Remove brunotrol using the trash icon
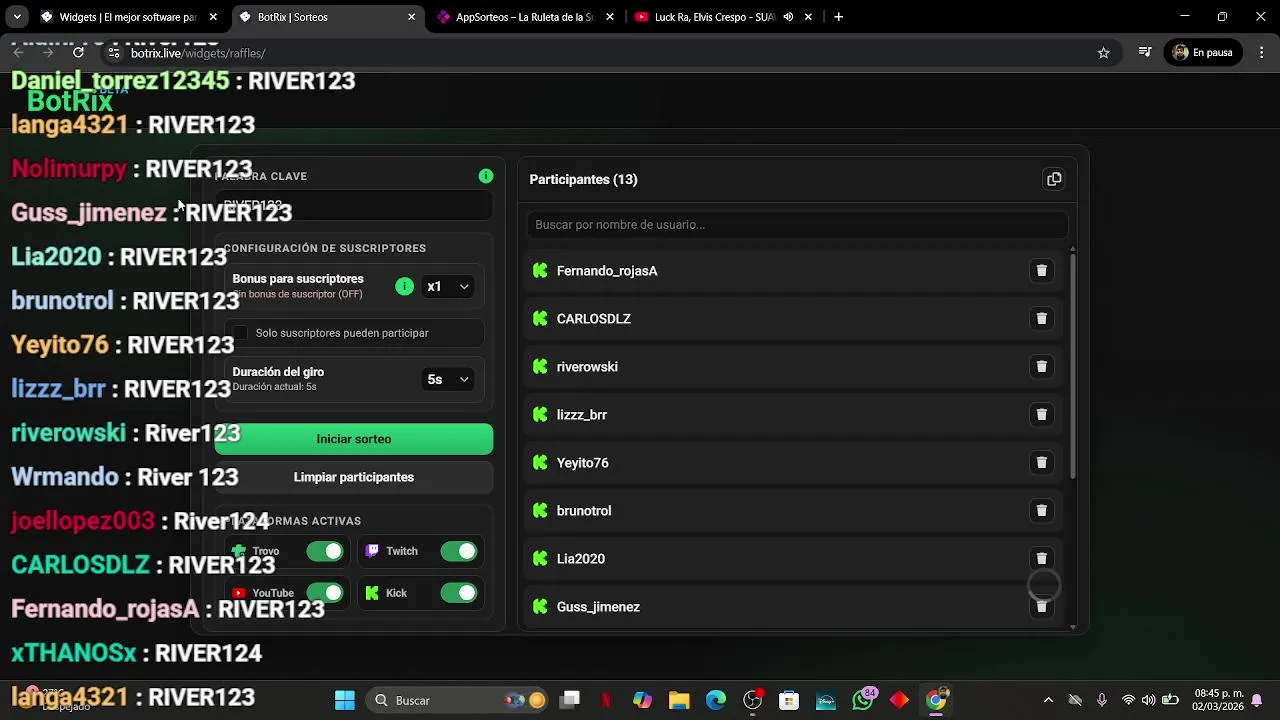The width and height of the screenshot is (1280, 720). [1041, 511]
